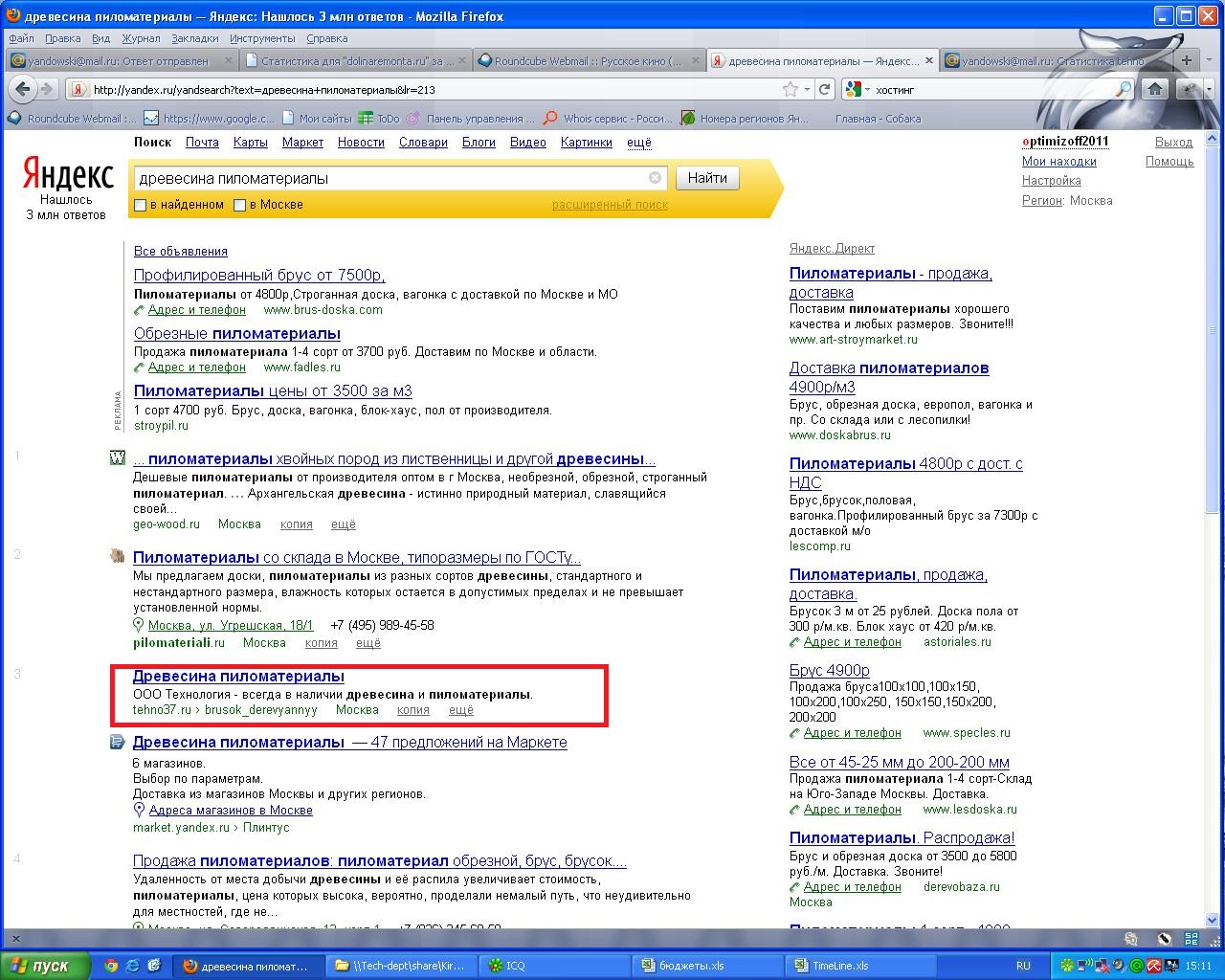Click the favicon of the geo-wood.ru result
The width and height of the screenshot is (1225, 980).
pyautogui.click(x=118, y=458)
